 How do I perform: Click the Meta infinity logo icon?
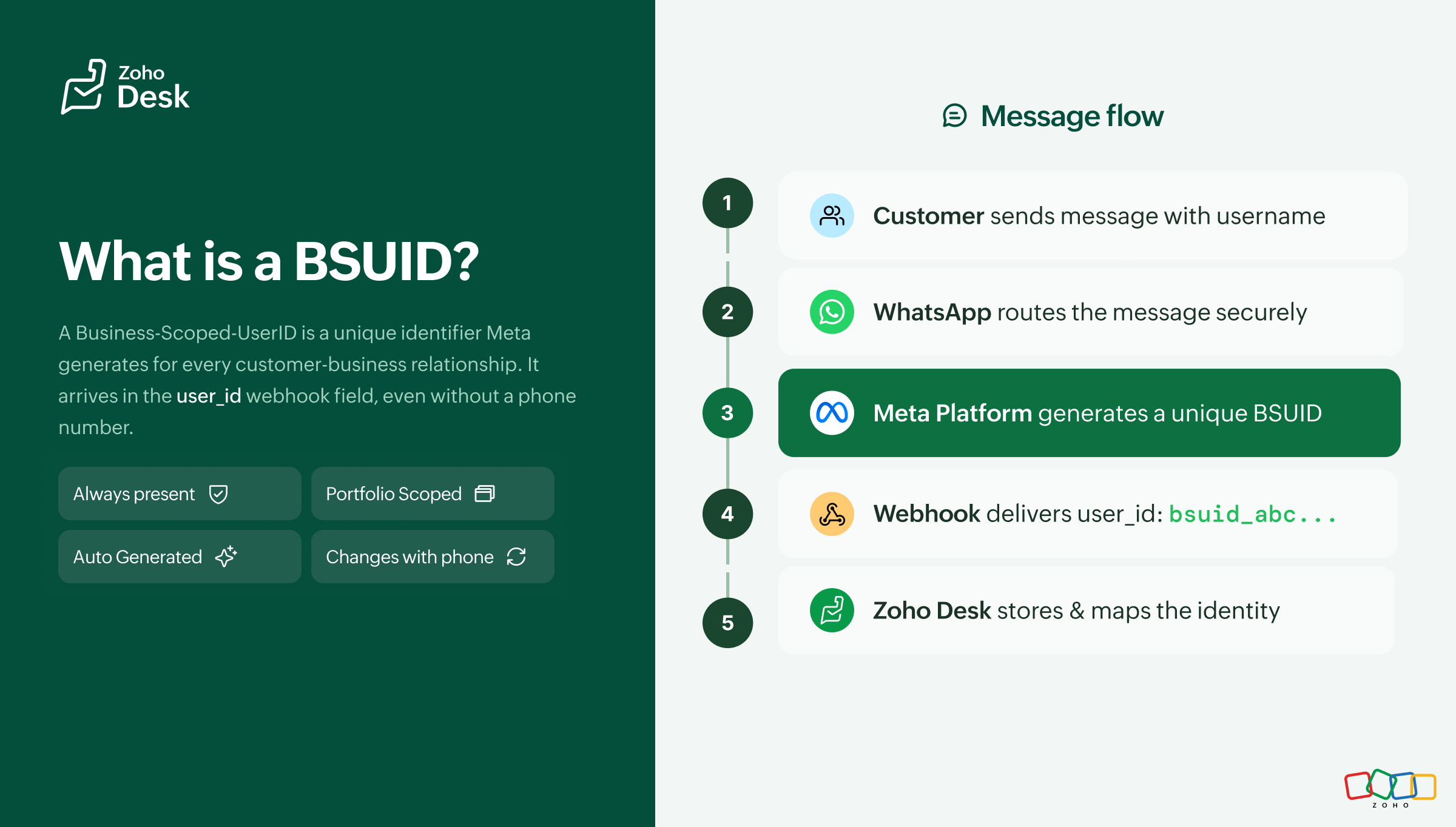[832, 413]
